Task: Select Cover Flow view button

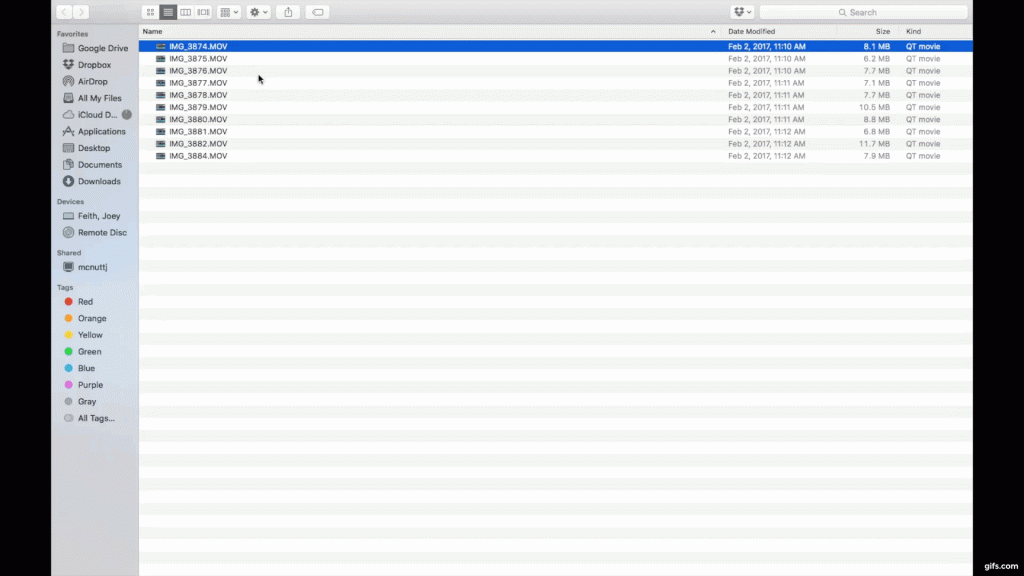Action: point(204,12)
